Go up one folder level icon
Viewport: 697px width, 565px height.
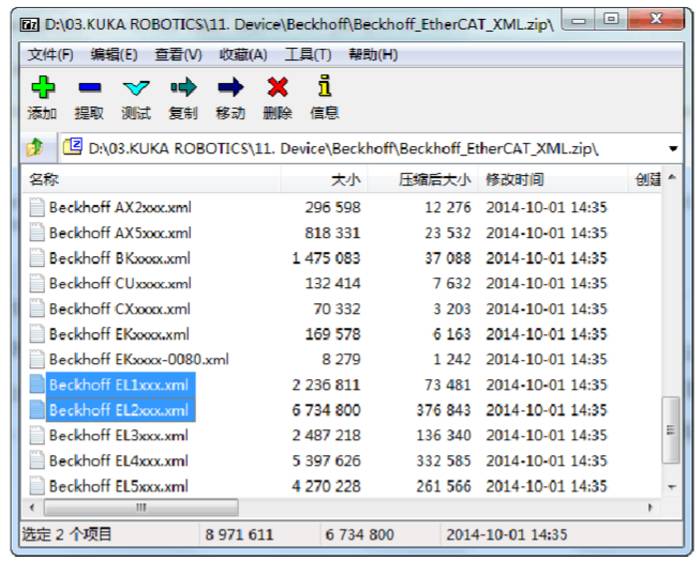coord(35,148)
